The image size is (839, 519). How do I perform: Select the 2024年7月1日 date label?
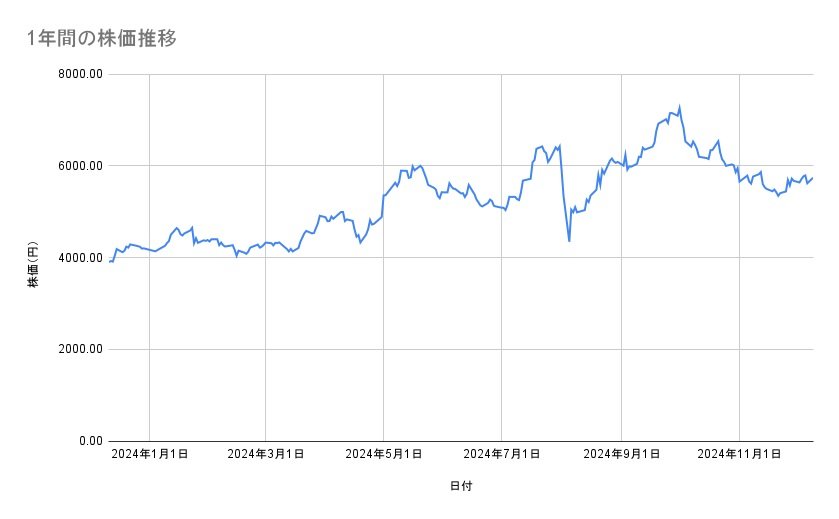coord(503,455)
